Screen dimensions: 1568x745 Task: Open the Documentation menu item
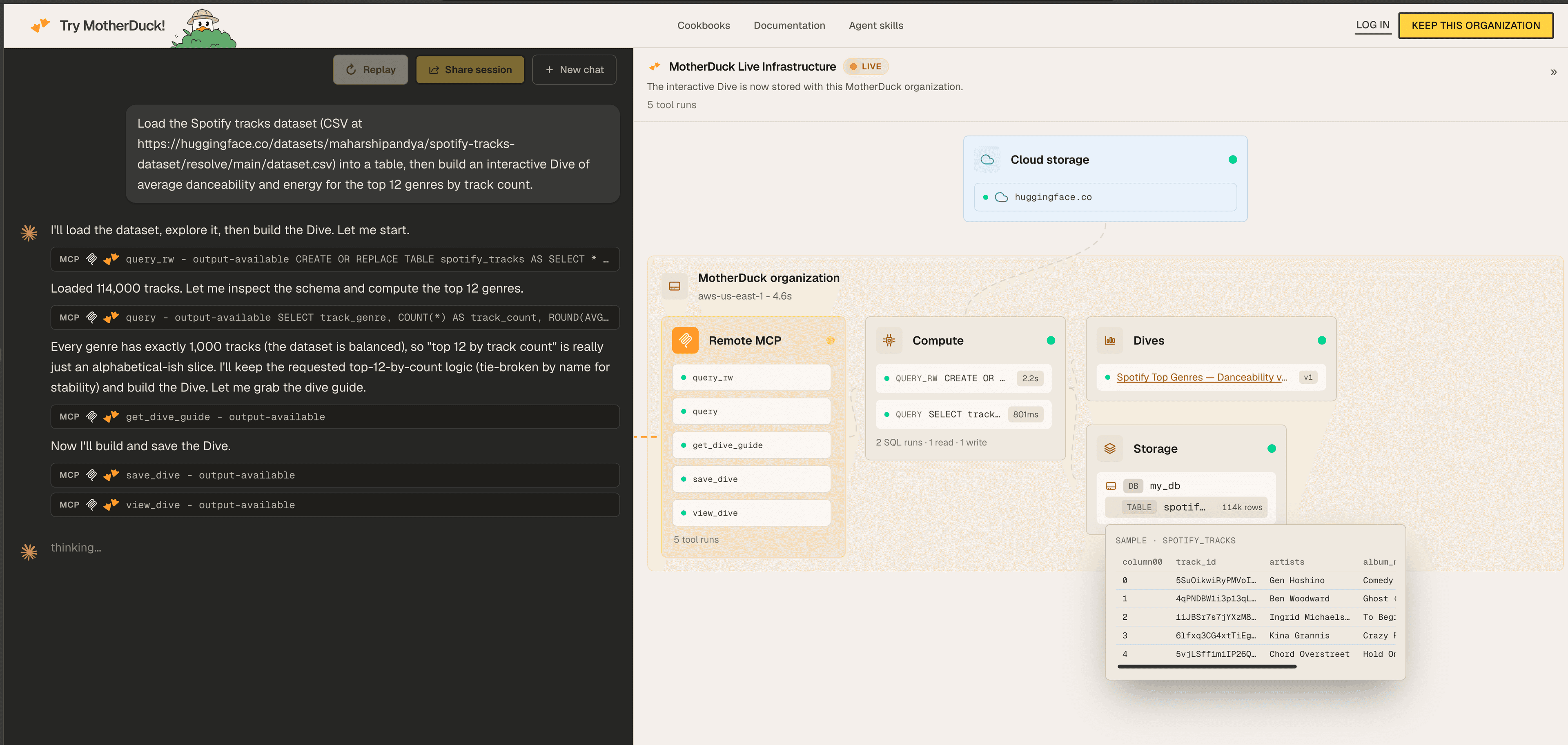coord(789,26)
